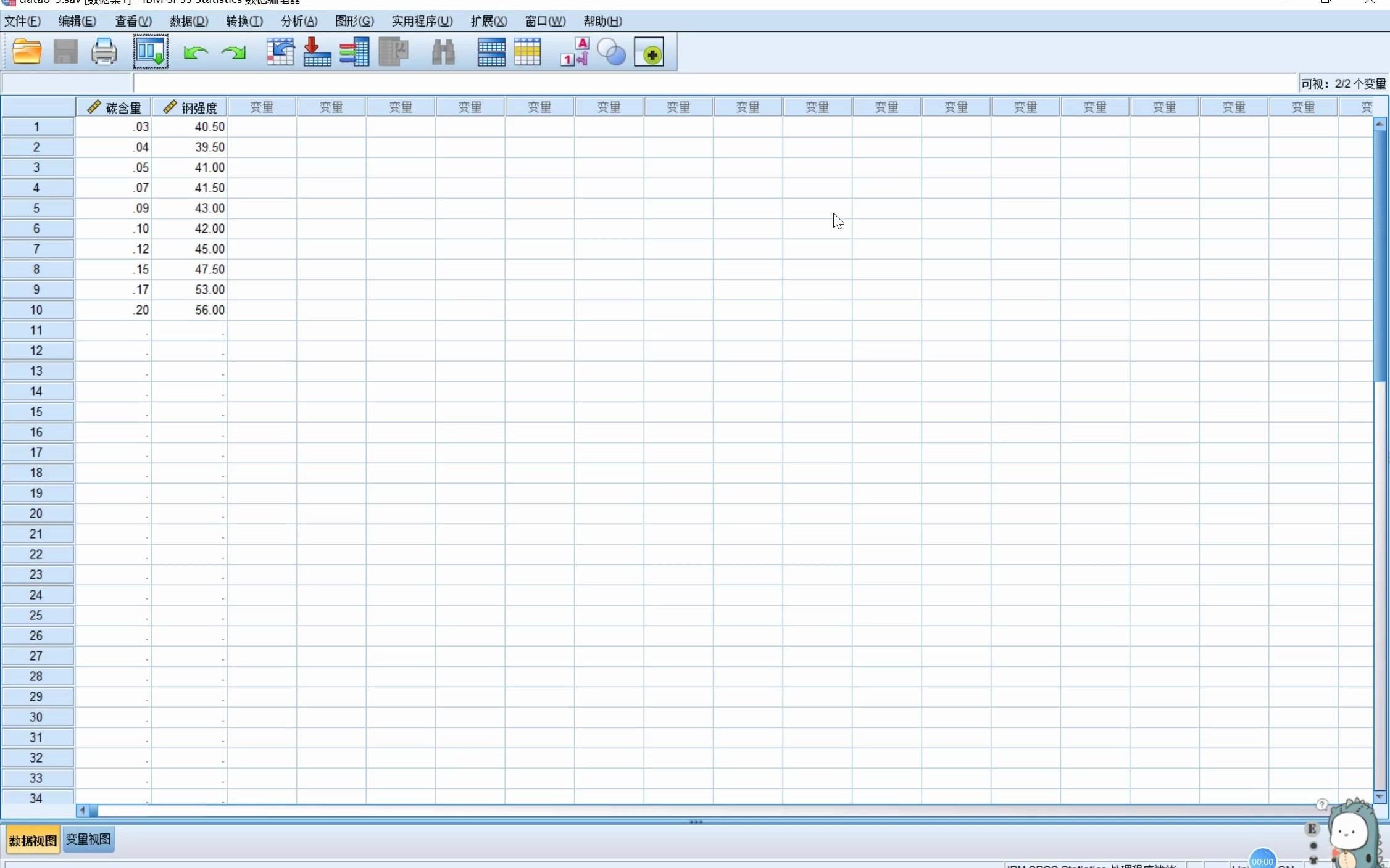Click the Go to case icon
The width and height of the screenshot is (1390, 868).
pos(280,52)
